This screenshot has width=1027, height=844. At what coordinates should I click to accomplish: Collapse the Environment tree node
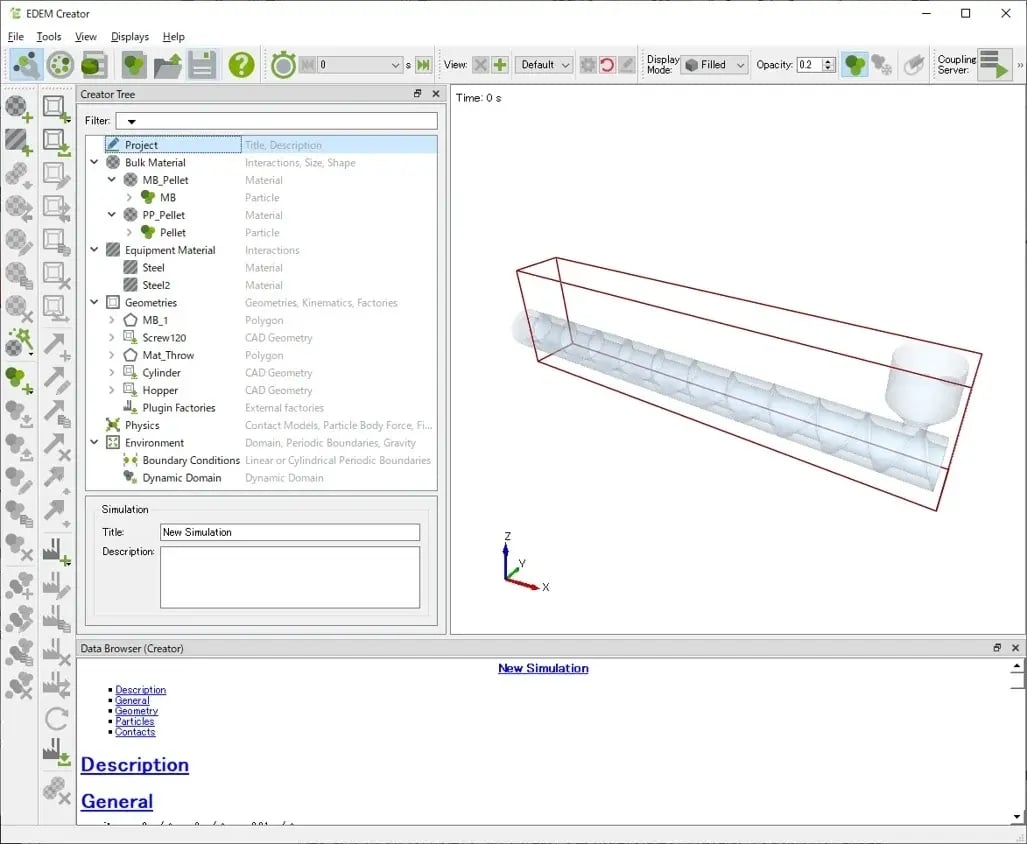(x=94, y=442)
